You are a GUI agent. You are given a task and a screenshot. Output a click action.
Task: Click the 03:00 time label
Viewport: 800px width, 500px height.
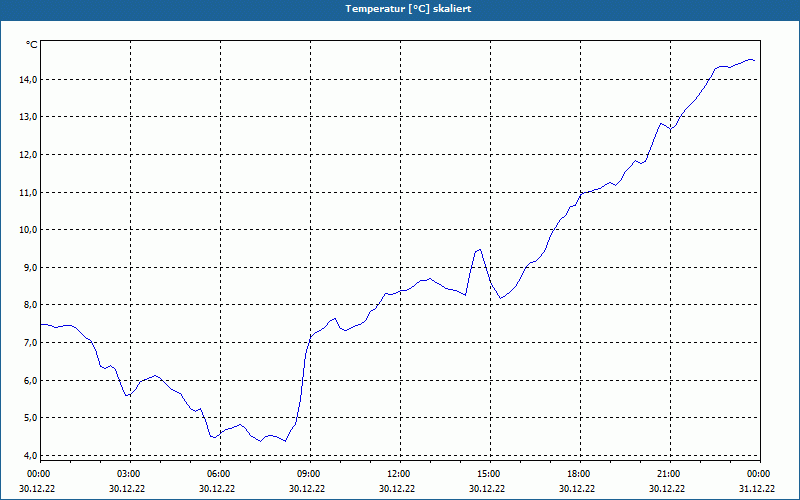point(128,474)
